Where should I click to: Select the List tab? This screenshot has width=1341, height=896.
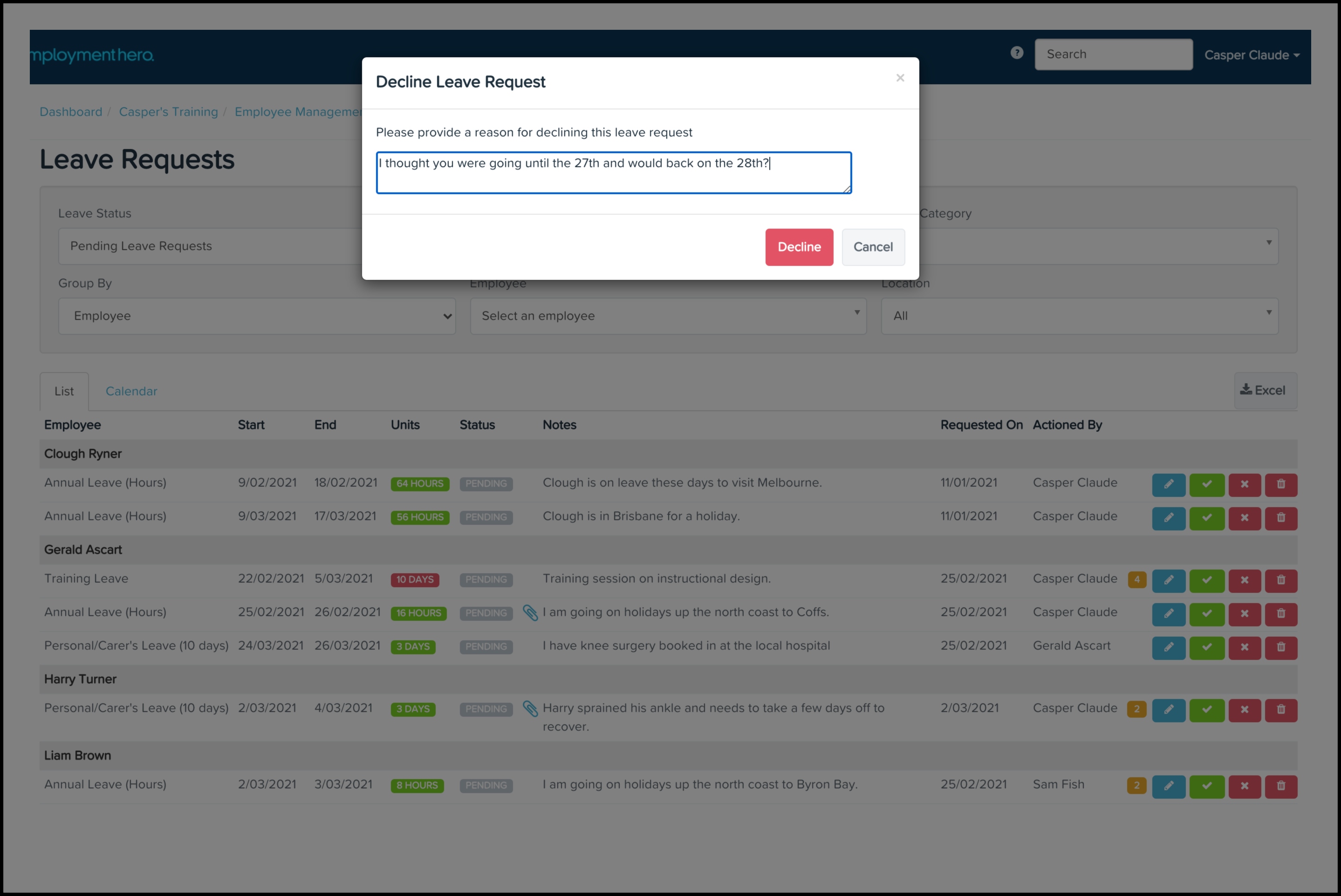64,392
